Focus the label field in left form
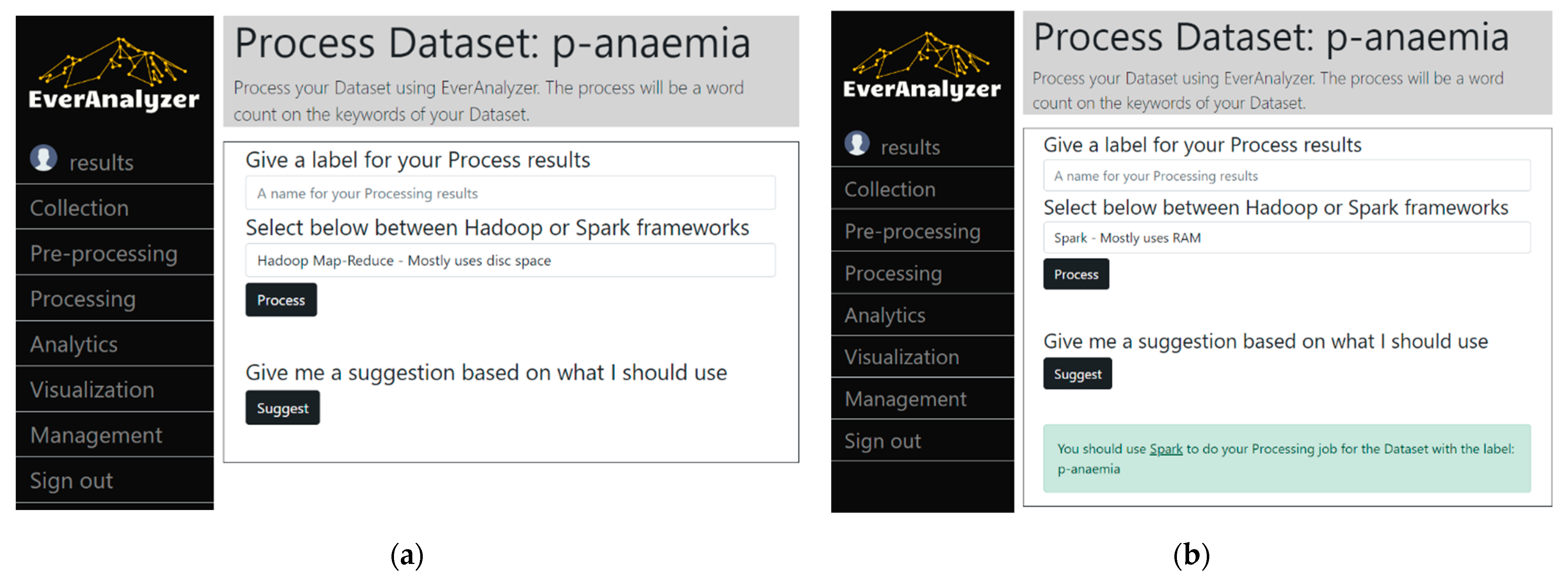The image size is (1568, 583). click(x=510, y=193)
